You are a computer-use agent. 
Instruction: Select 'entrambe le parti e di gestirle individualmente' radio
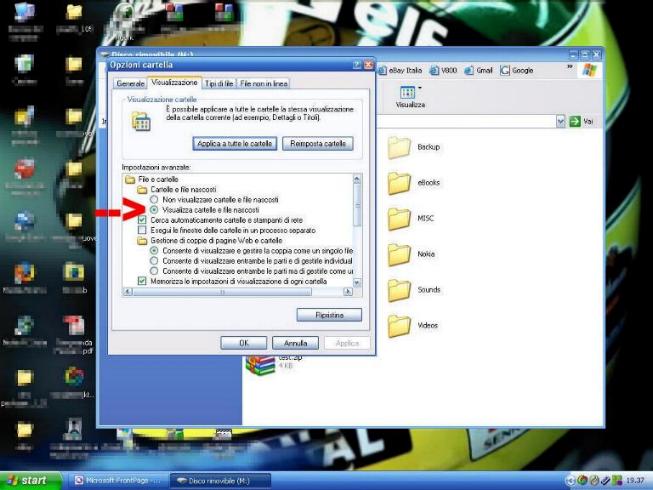click(154, 261)
